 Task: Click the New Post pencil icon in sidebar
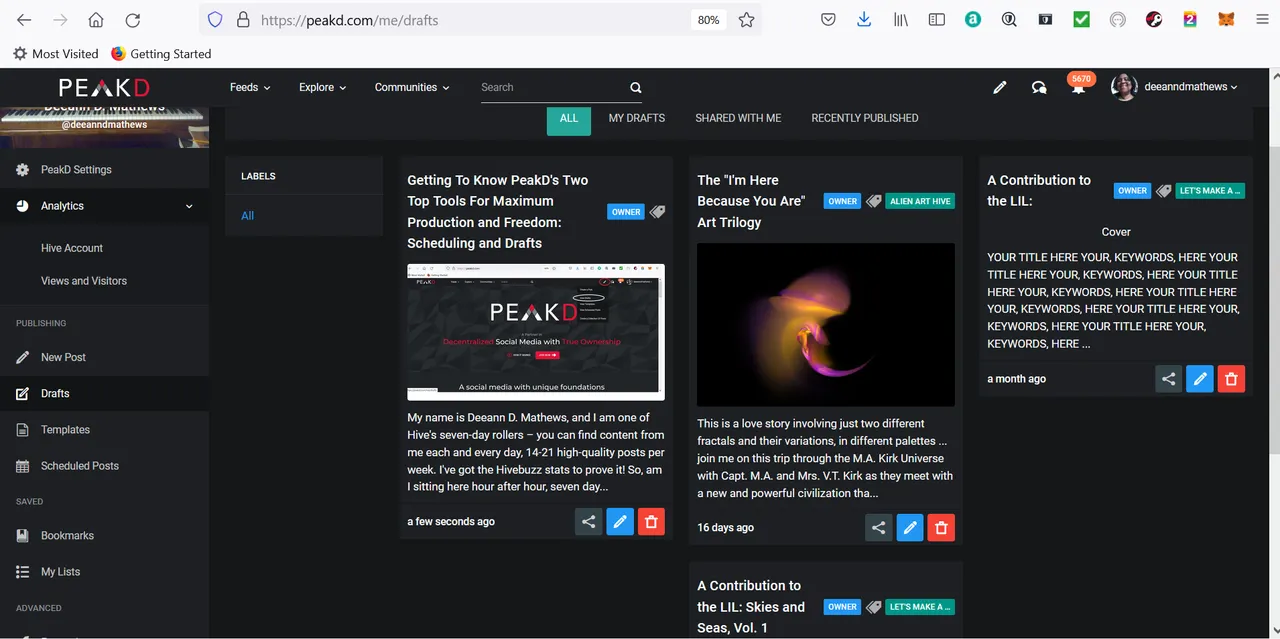[x=23, y=357]
